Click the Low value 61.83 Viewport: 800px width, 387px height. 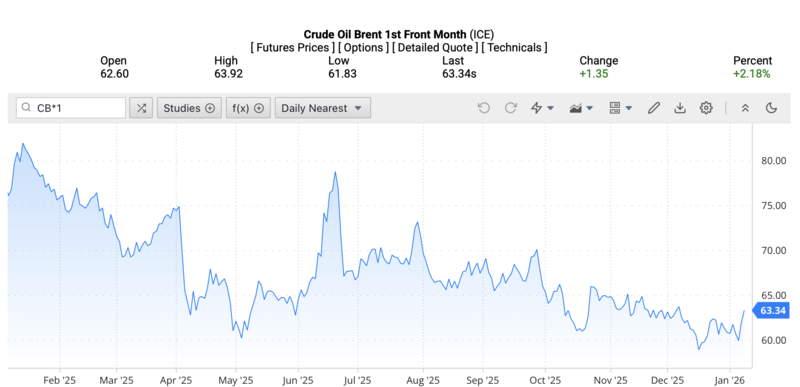[342, 74]
